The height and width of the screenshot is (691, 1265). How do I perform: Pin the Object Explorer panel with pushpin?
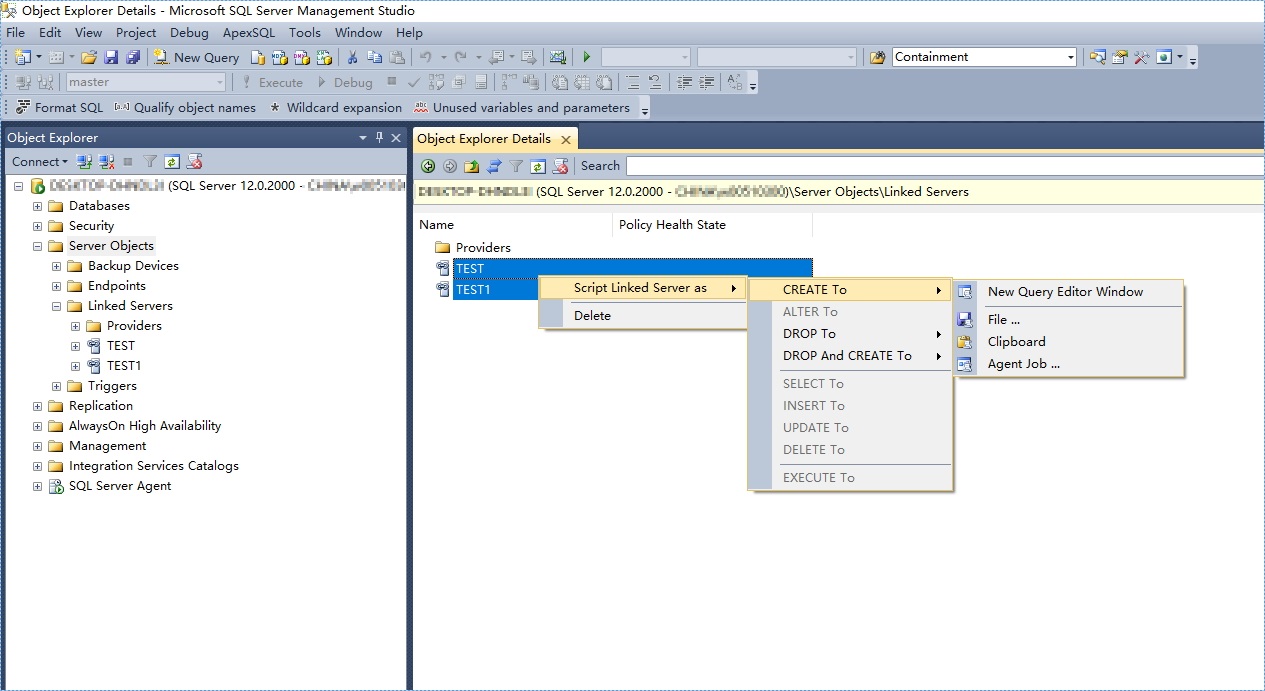(379, 138)
